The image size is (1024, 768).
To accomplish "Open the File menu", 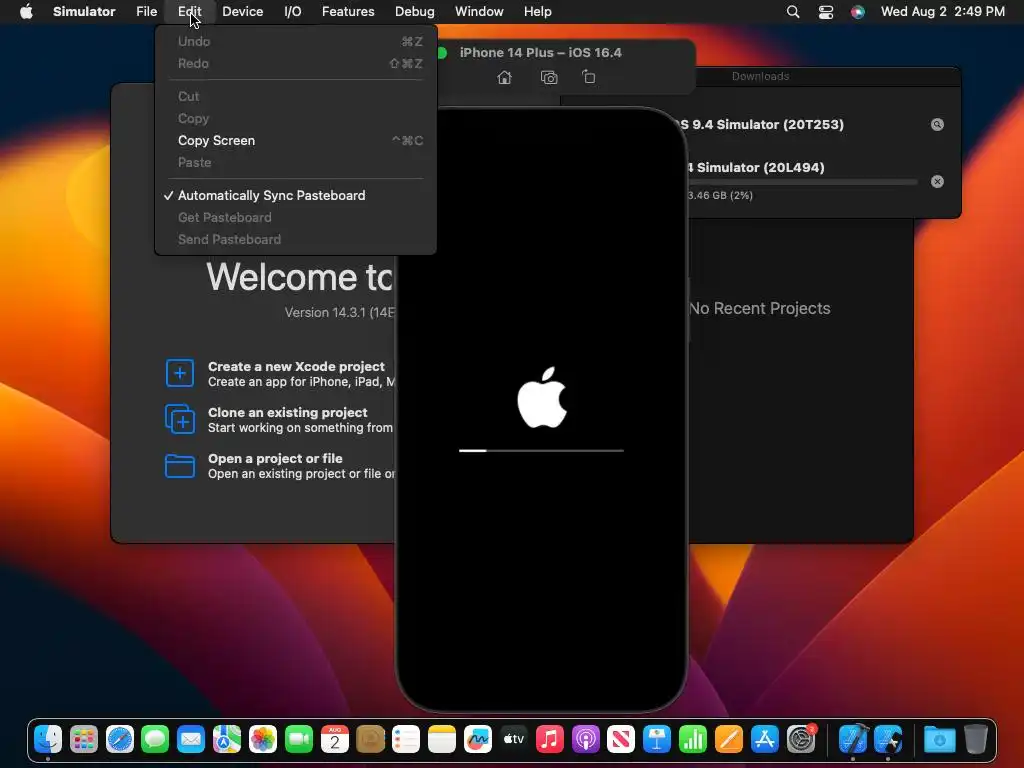I will (146, 12).
